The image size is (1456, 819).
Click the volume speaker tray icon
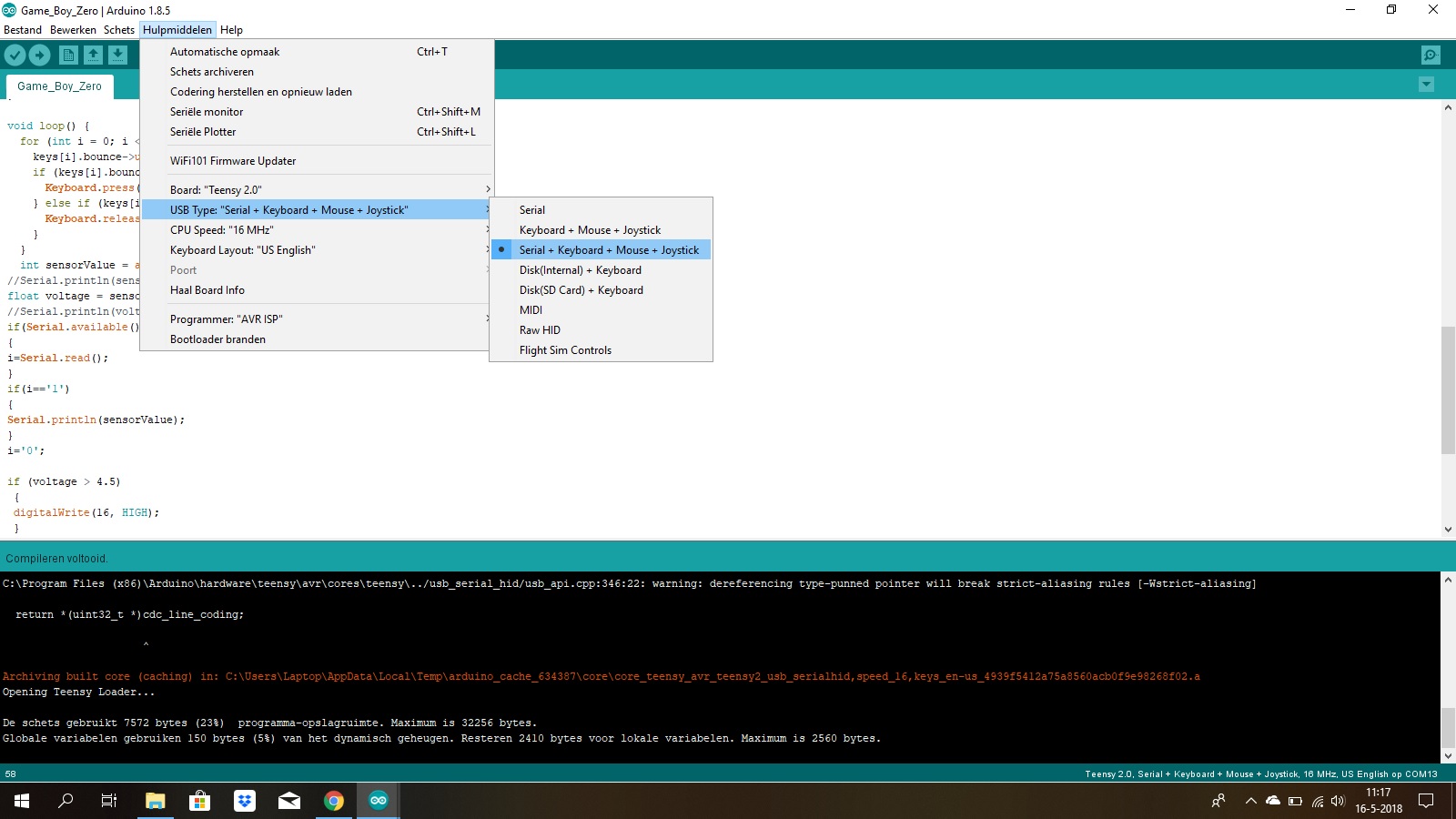1338,801
